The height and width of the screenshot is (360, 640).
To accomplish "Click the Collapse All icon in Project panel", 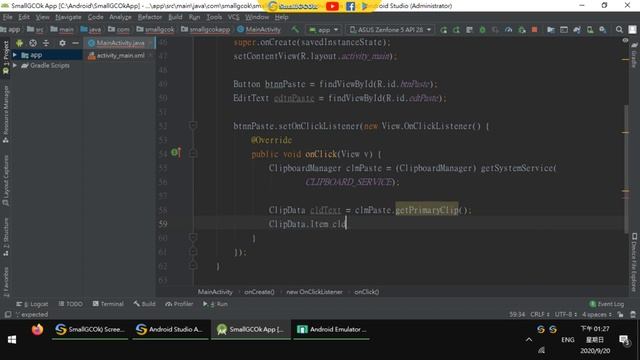I will coord(46,43).
